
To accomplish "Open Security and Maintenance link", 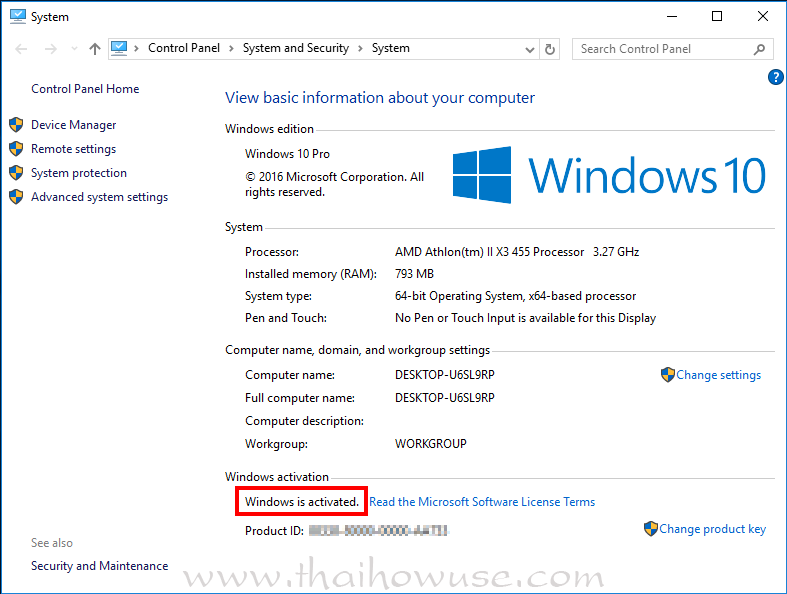I will pyautogui.click(x=99, y=566).
